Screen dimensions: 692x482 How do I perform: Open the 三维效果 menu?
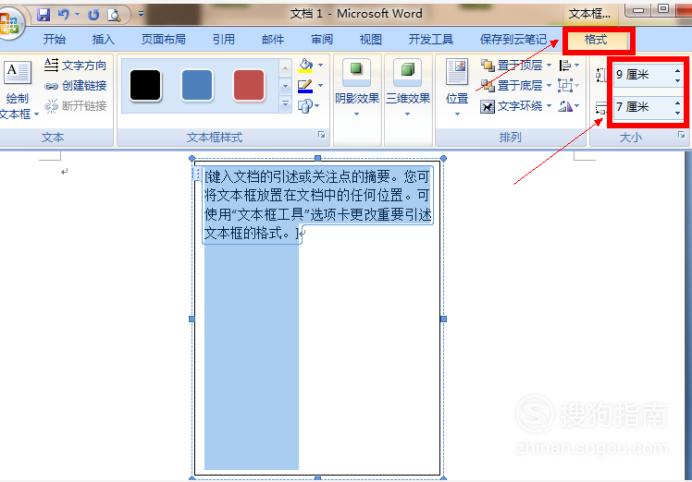[x=408, y=90]
